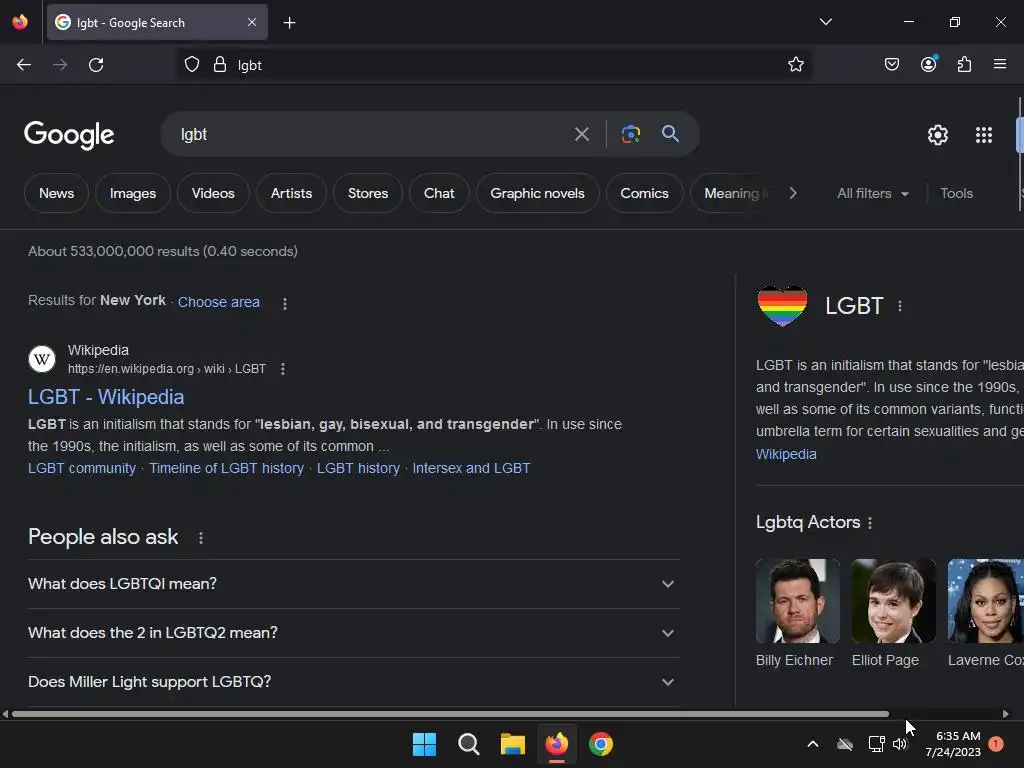Click the Google logo
1024x768 pixels.
pos(69,135)
